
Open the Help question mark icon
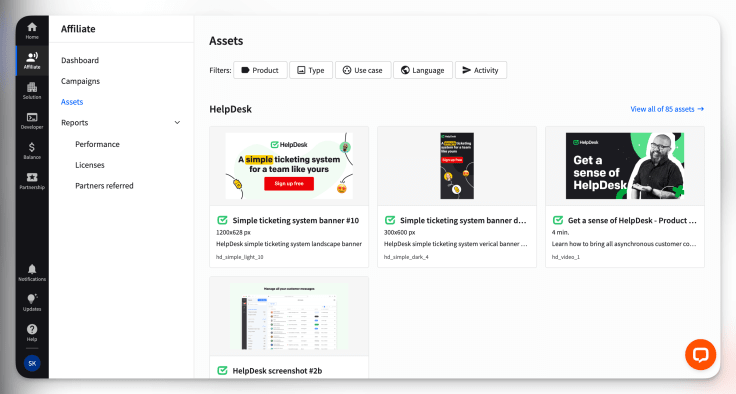pos(32,332)
